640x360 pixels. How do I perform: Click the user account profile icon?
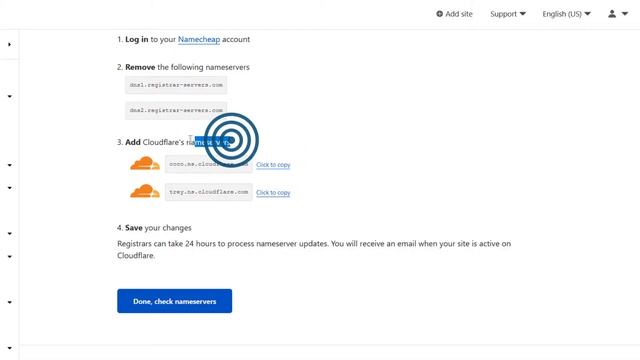coord(612,14)
